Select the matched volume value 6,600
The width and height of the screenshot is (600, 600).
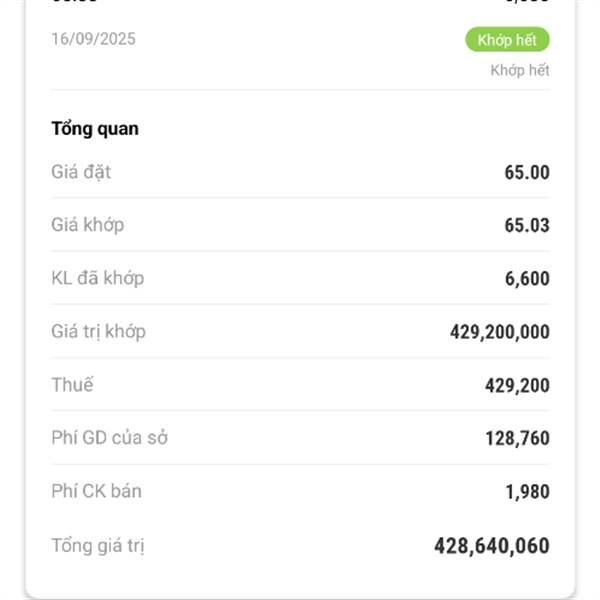(x=526, y=279)
